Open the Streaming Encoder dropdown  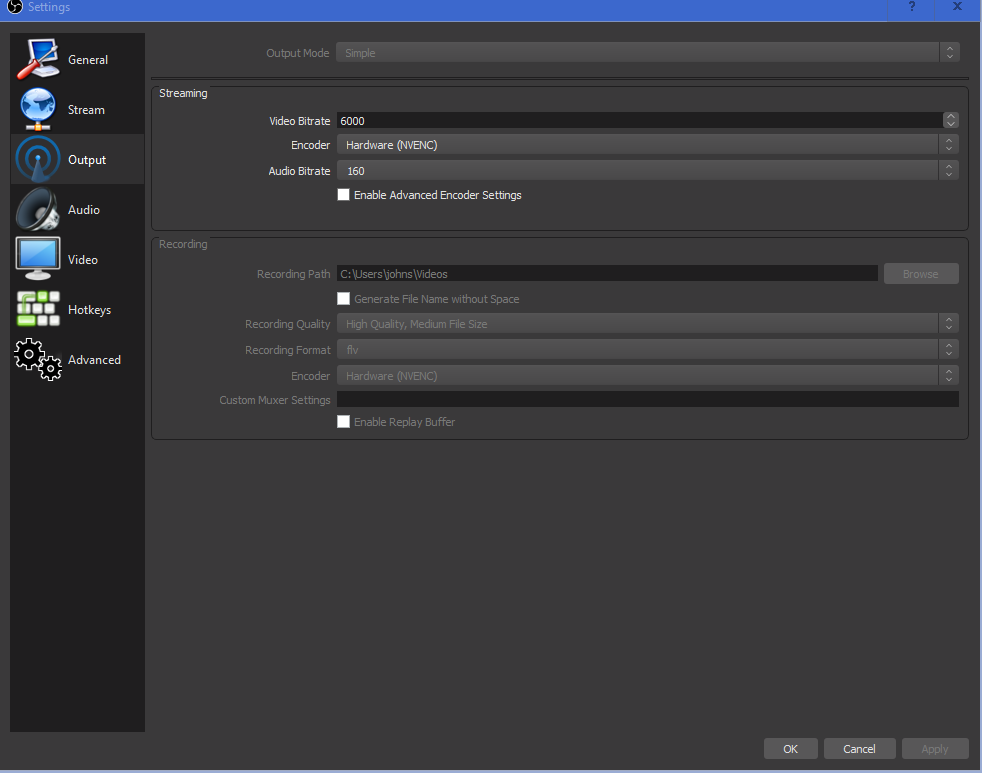[648, 145]
